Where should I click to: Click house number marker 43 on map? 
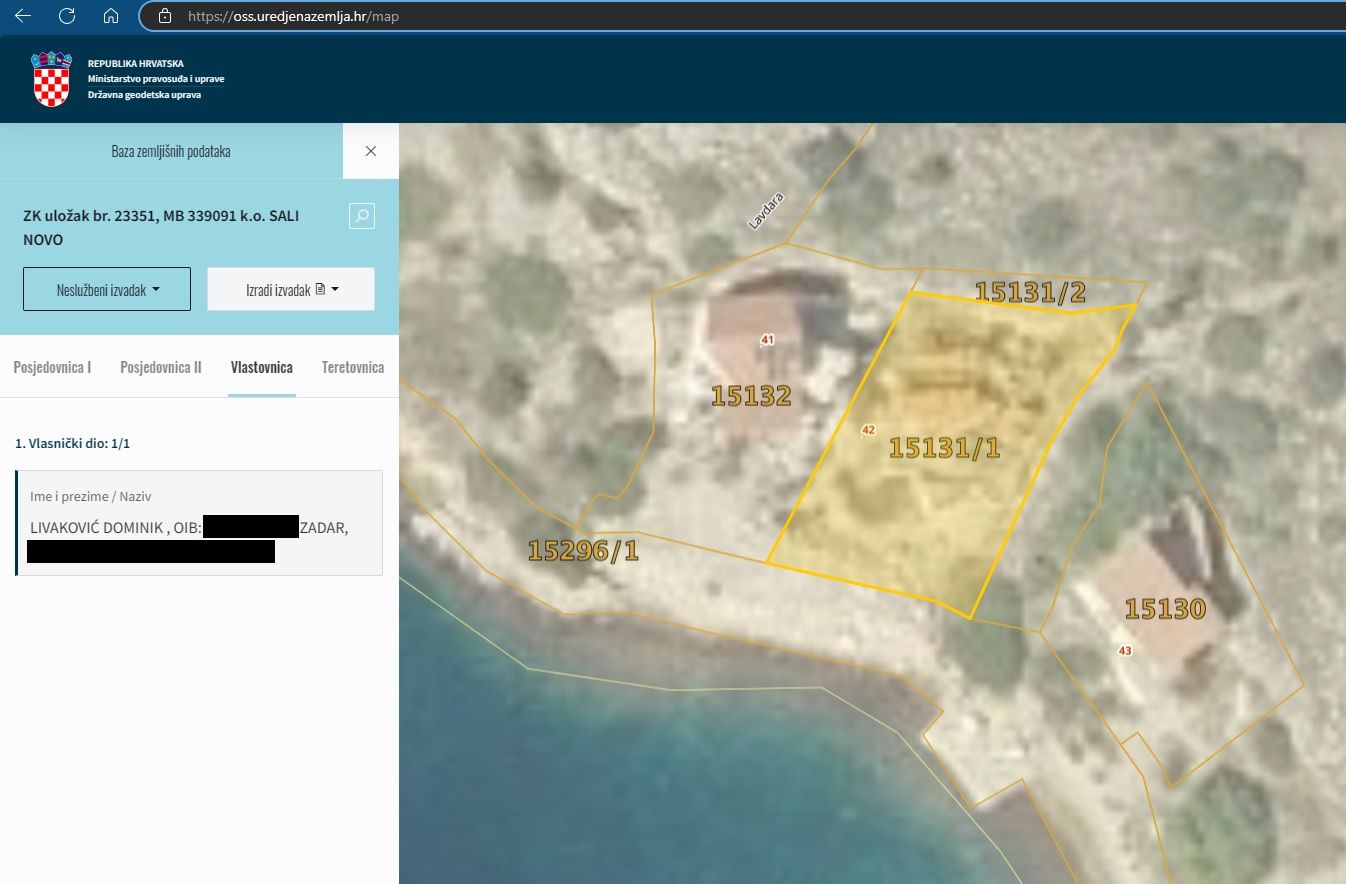(1125, 651)
